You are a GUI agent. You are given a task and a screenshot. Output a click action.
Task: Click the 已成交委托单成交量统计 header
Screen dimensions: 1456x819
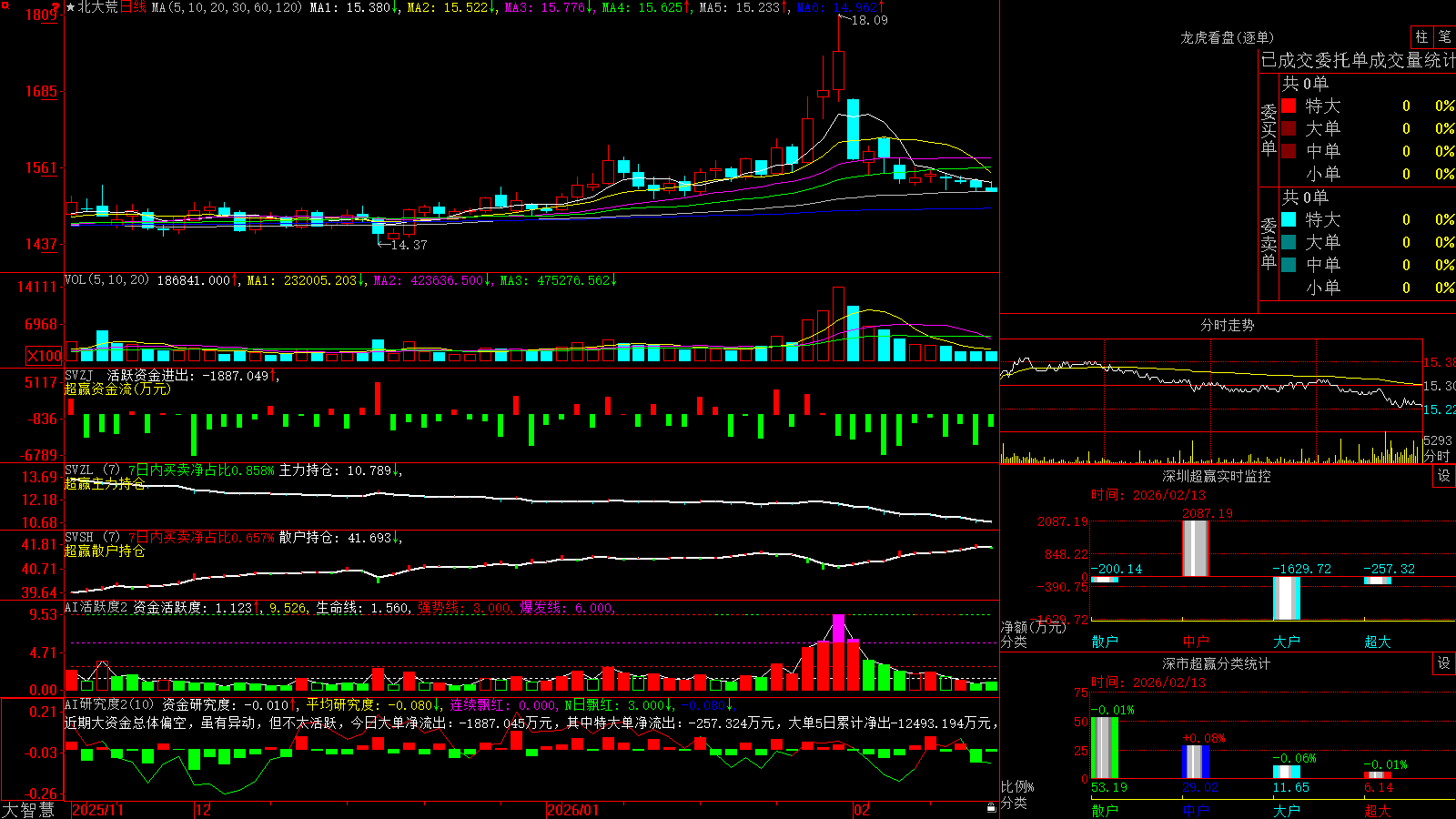pos(1358,60)
